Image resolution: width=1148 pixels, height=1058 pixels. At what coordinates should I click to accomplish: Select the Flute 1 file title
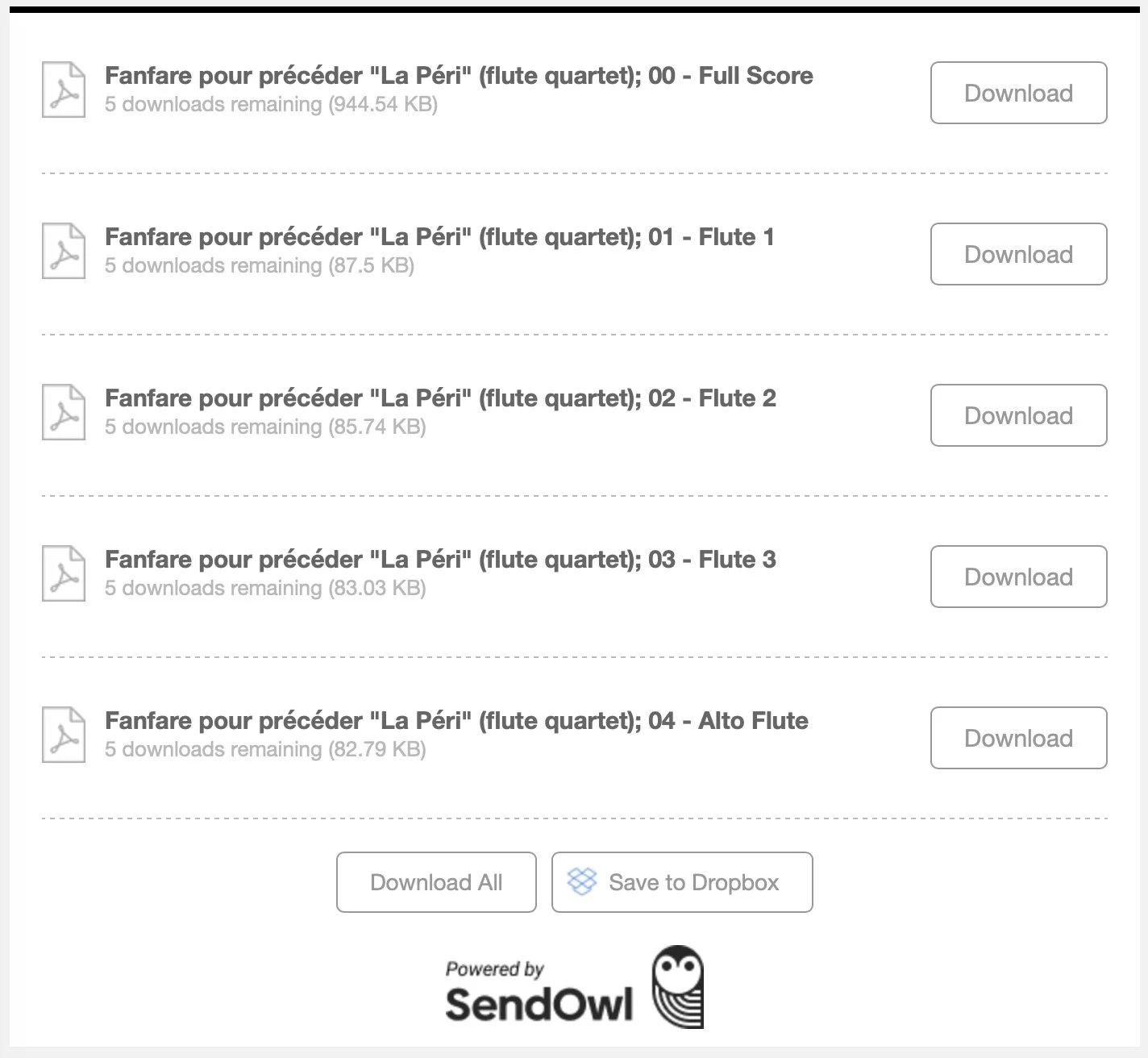[439, 237]
